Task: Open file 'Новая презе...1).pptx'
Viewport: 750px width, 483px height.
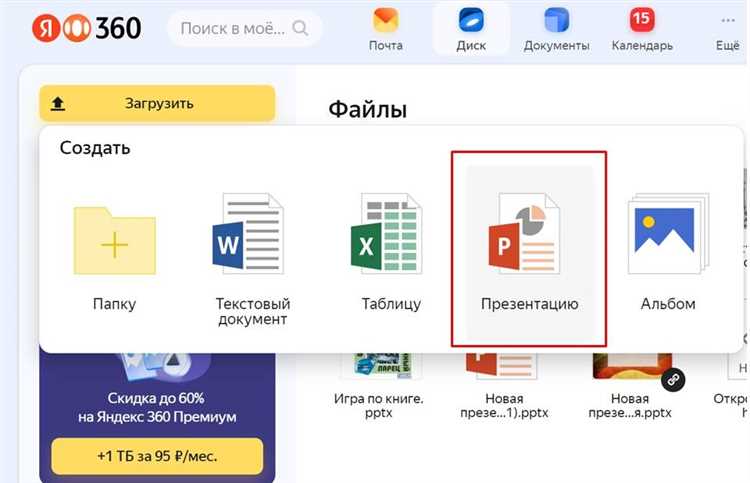Action: coord(504,387)
